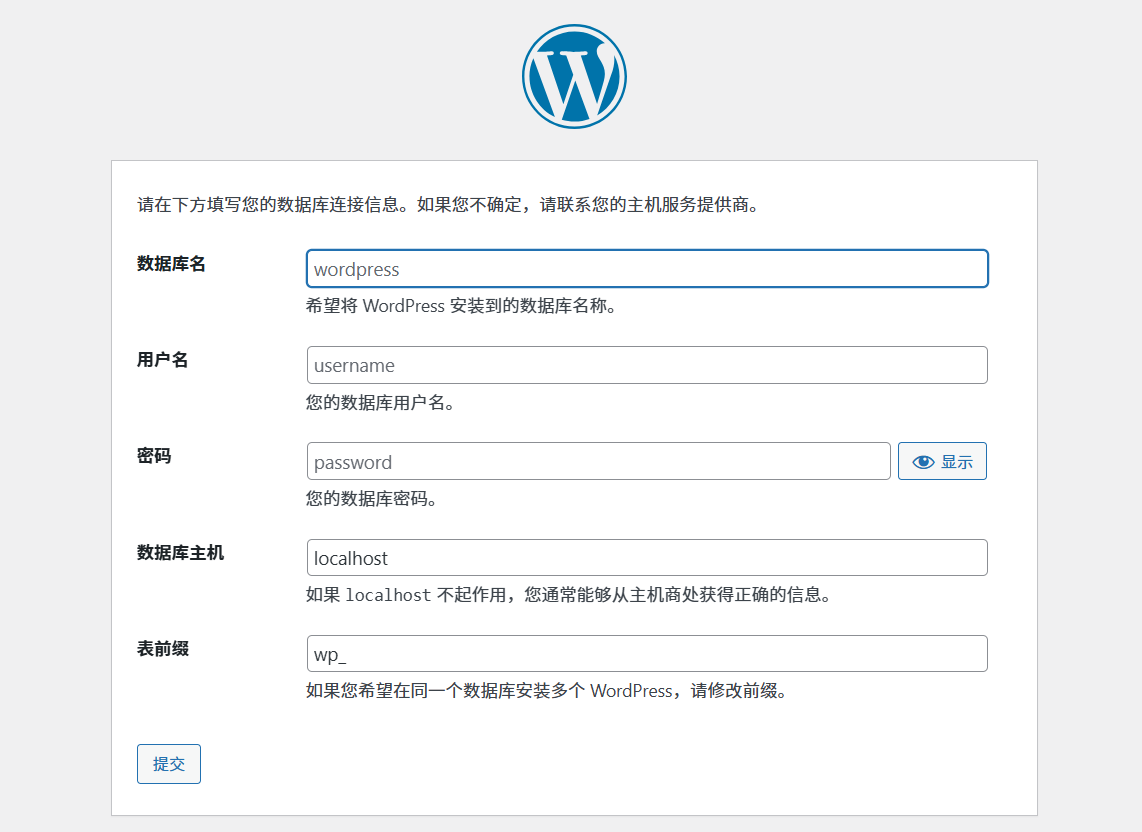Click the password input field

tap(598, 461)
